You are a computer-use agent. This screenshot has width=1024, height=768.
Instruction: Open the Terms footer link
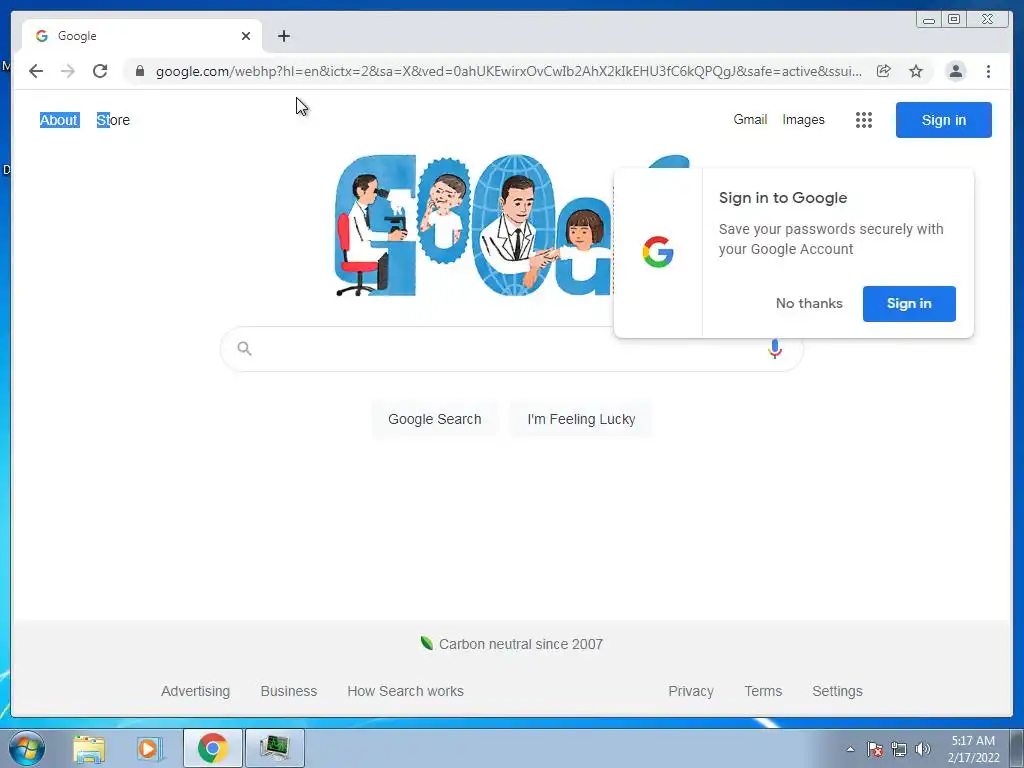763,691
